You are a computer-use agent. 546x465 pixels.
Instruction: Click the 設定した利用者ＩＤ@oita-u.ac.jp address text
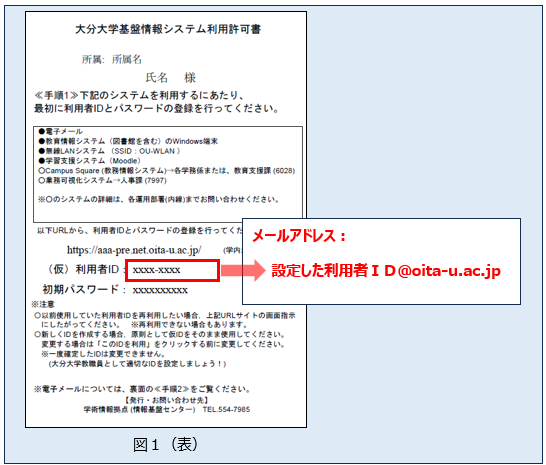pos(386,271)
